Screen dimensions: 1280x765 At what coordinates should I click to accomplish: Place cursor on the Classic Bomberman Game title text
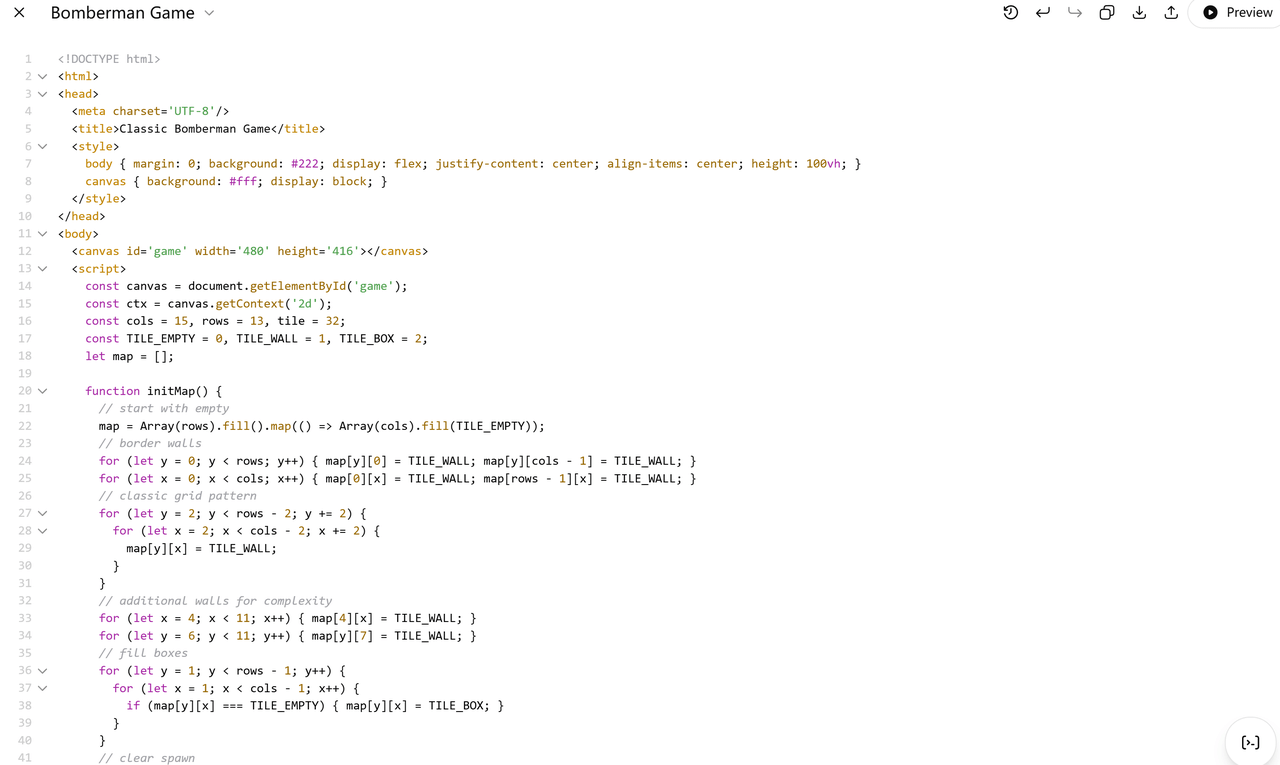(195, 129)
